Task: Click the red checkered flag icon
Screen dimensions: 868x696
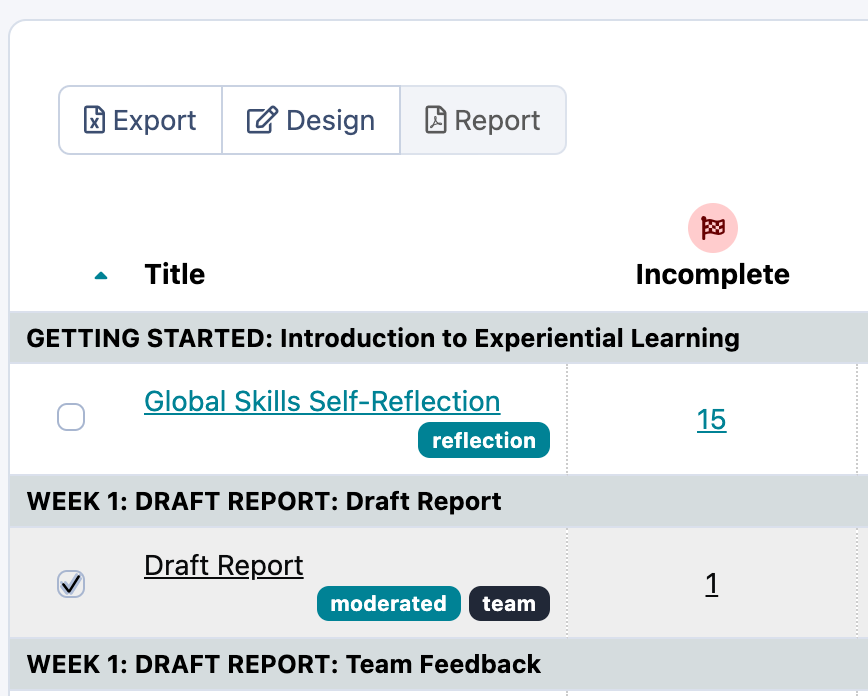Action: 712,228
